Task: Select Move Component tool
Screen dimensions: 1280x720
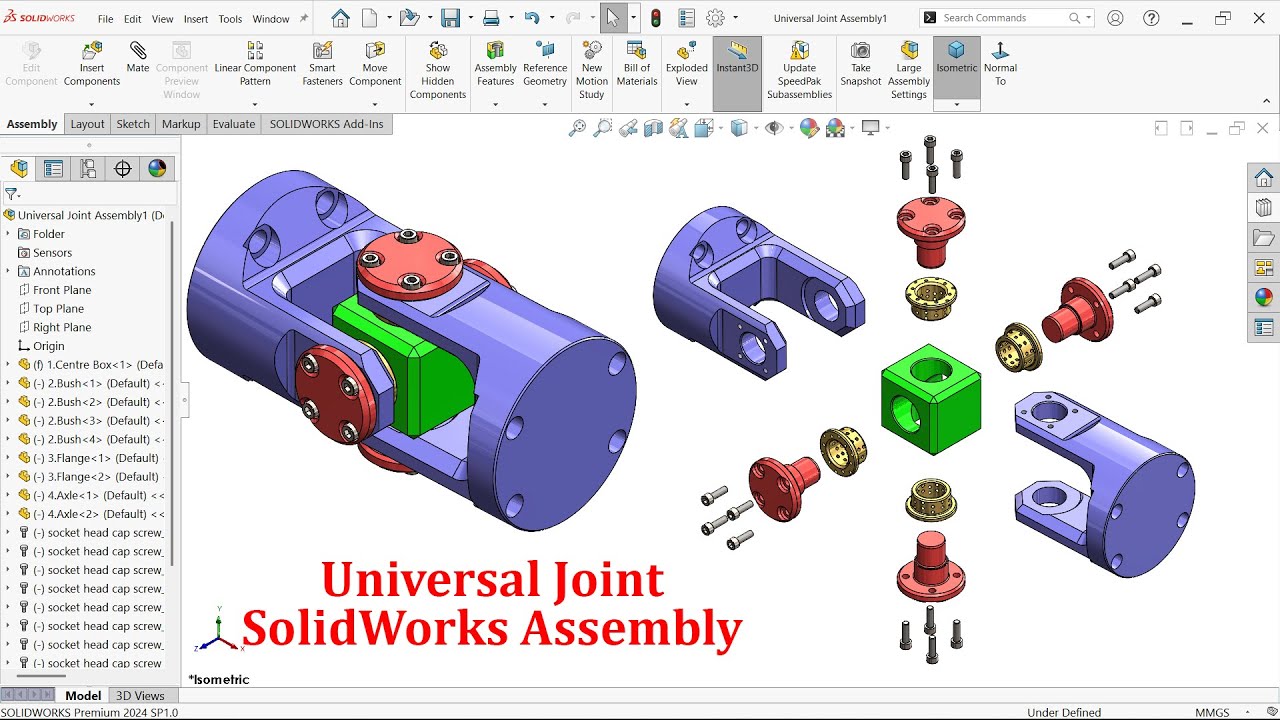Action: click(x=375, y=65)
